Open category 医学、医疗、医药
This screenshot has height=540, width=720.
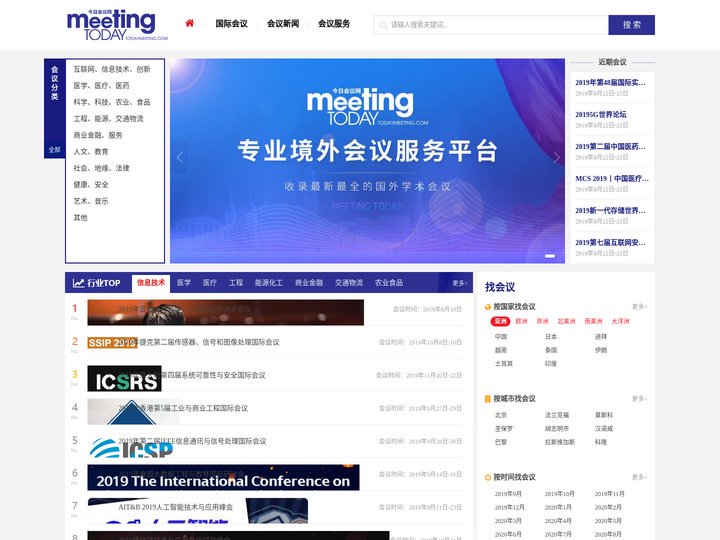click(x=101, y=86)
